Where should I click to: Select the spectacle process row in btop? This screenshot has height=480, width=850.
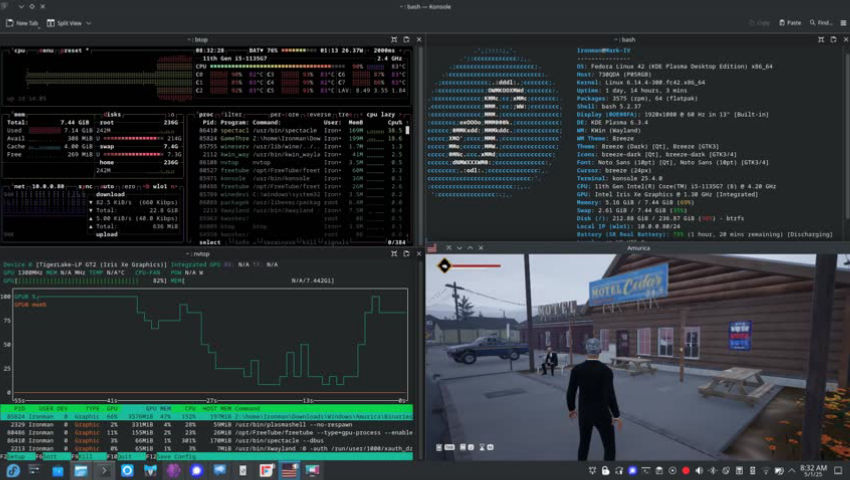click(302, 130)
